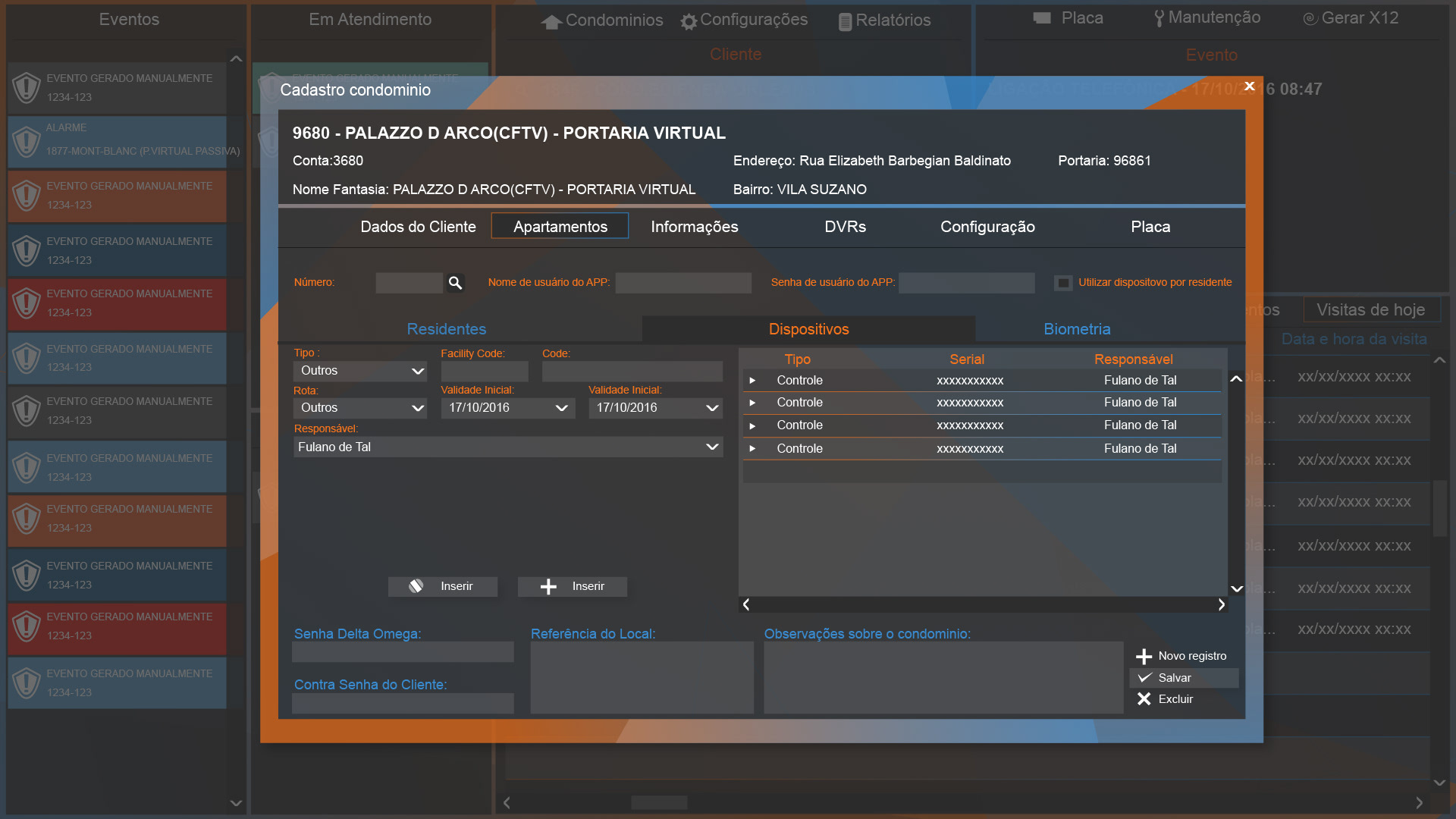Open the Placa tab in dialog
Screen dimensions: 1456x819
point(1150,227)
